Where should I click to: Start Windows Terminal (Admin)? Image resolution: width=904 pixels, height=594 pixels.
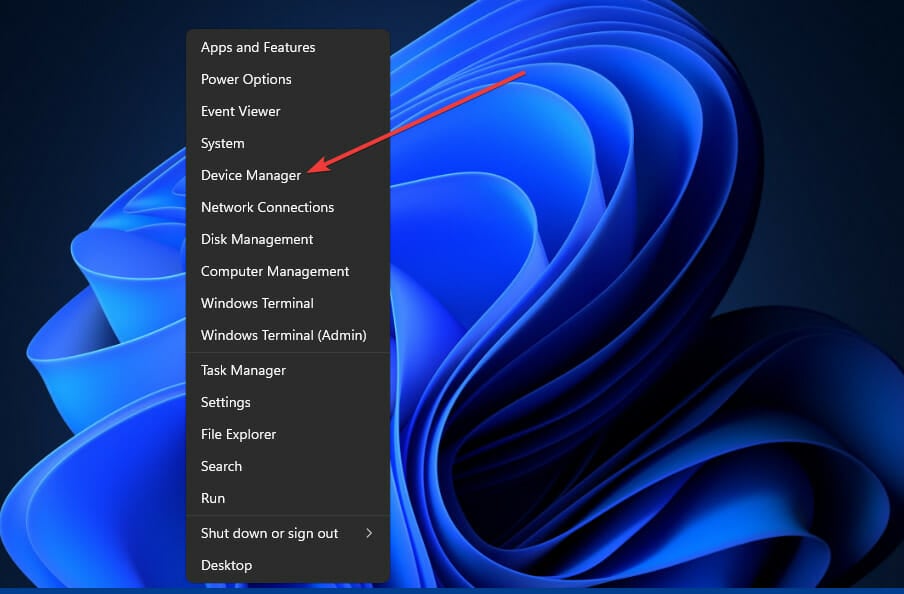pos(288,335)
